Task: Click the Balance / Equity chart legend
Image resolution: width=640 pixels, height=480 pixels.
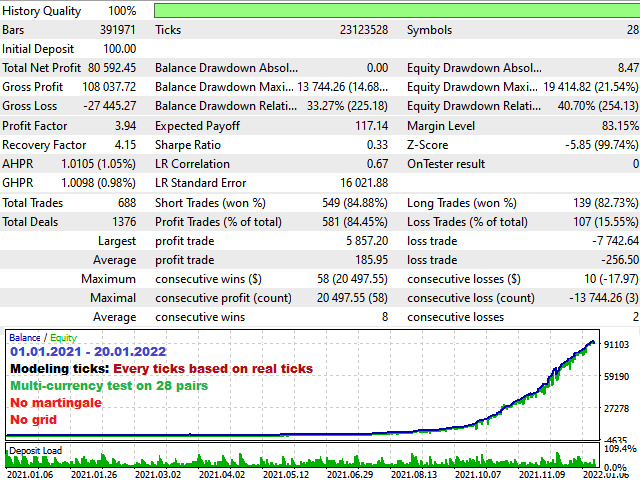Action: 42,338
